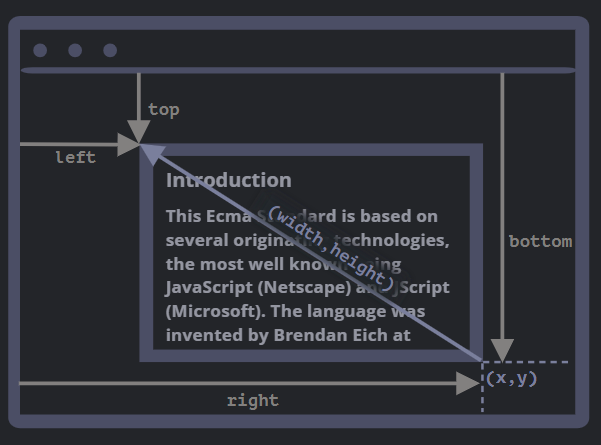The width and height of the screenshot is (601, 445).
Task: Click the middle dot in the window title bar
Action: (x=75, y=51)
